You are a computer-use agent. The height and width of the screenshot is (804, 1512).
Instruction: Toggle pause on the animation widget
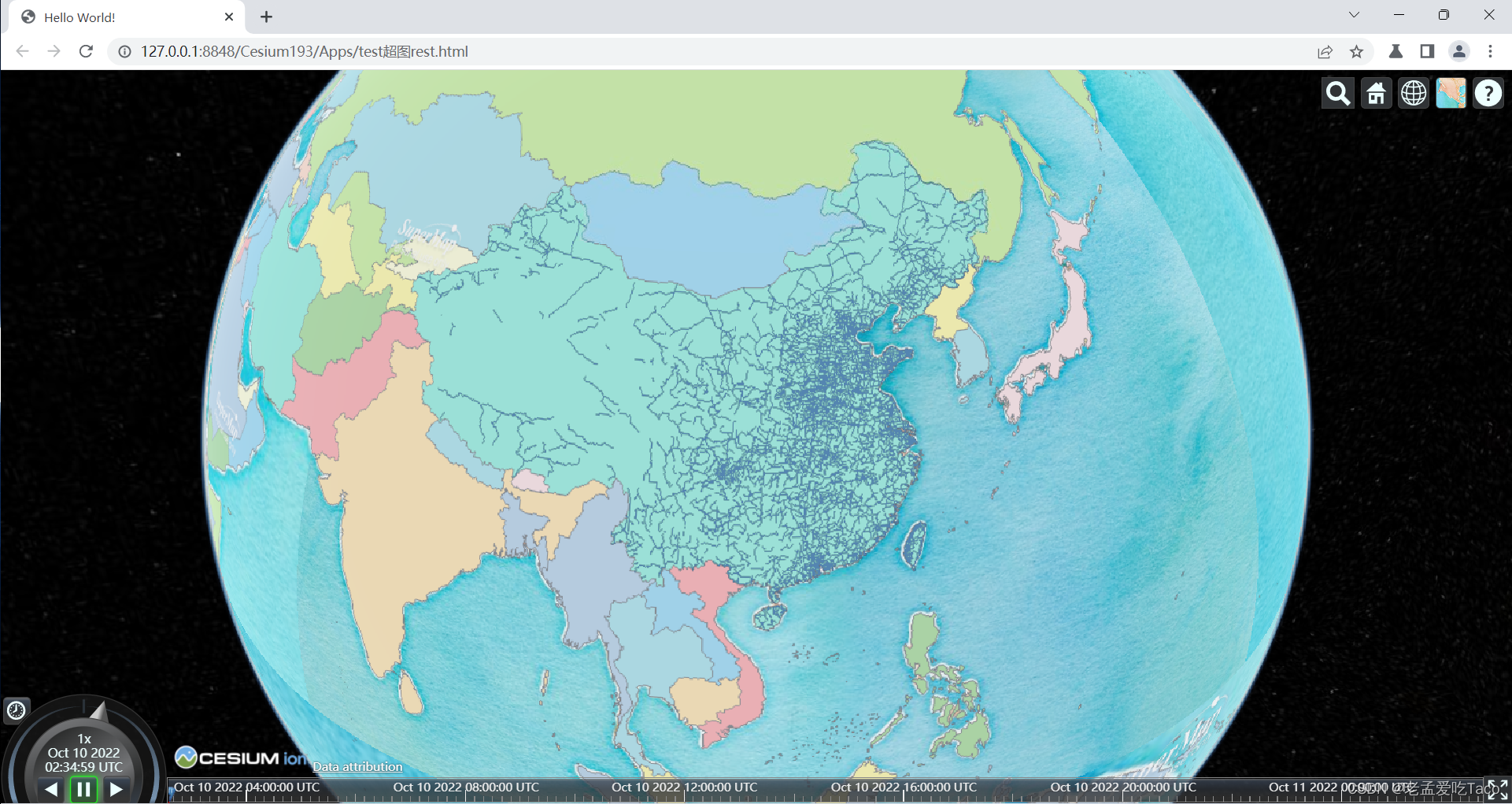pyautogui.click(x=83, y=788)
